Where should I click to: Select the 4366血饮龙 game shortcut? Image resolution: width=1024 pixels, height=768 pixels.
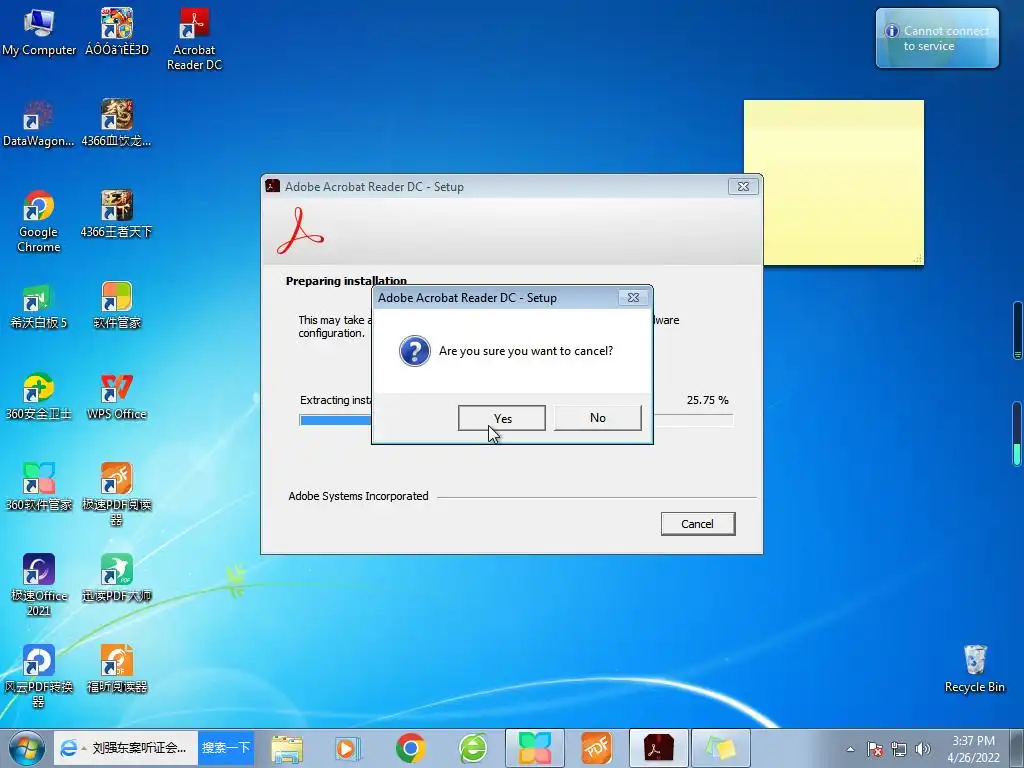pos(116,124)
